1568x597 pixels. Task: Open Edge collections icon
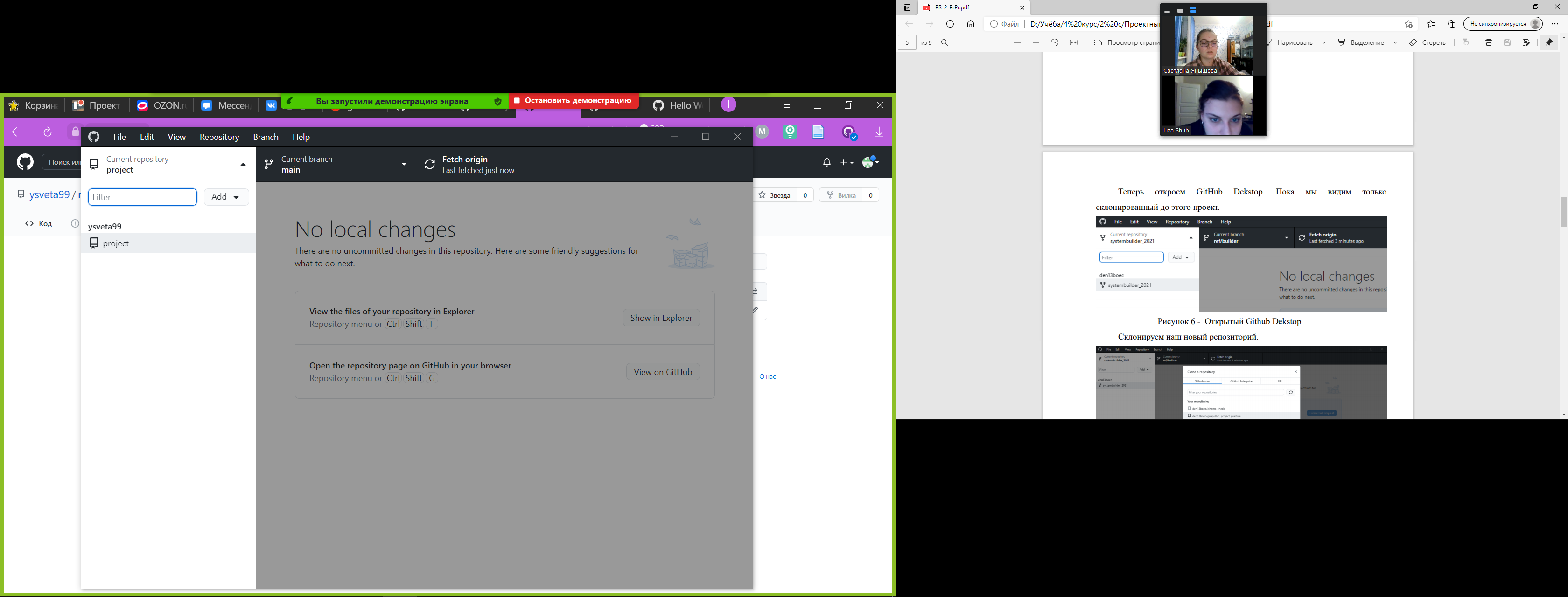(x=1452, y=24)
